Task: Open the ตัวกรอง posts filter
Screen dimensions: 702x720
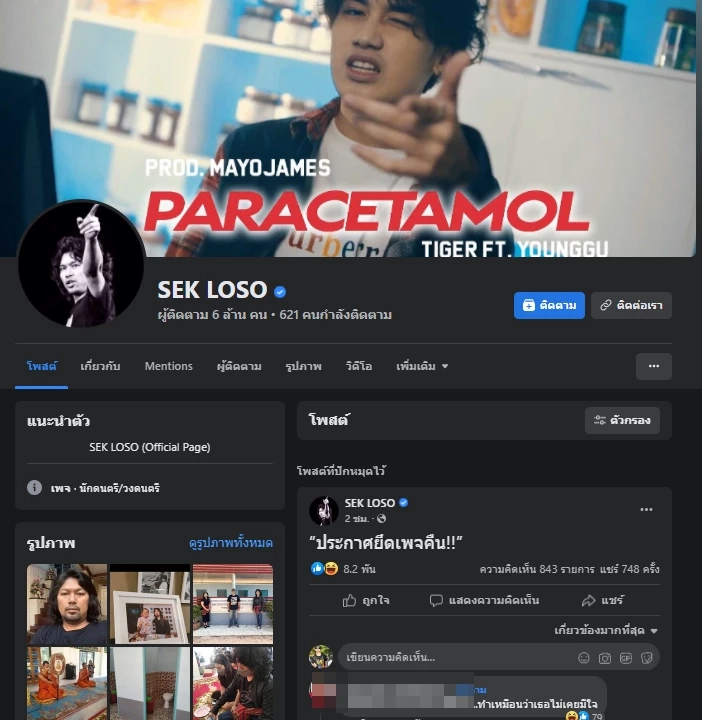Action: (x=622, y=421)
